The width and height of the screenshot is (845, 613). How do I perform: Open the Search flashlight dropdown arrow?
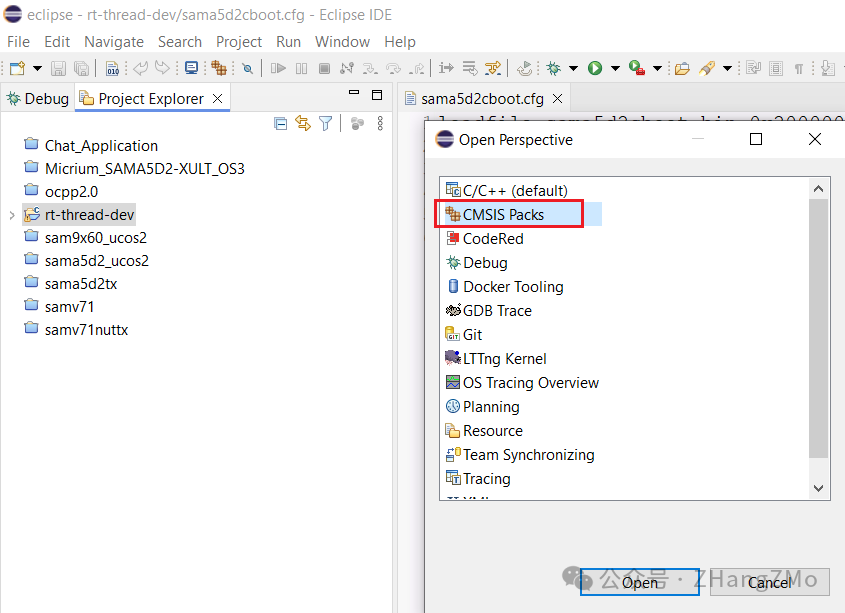(727, 68)
